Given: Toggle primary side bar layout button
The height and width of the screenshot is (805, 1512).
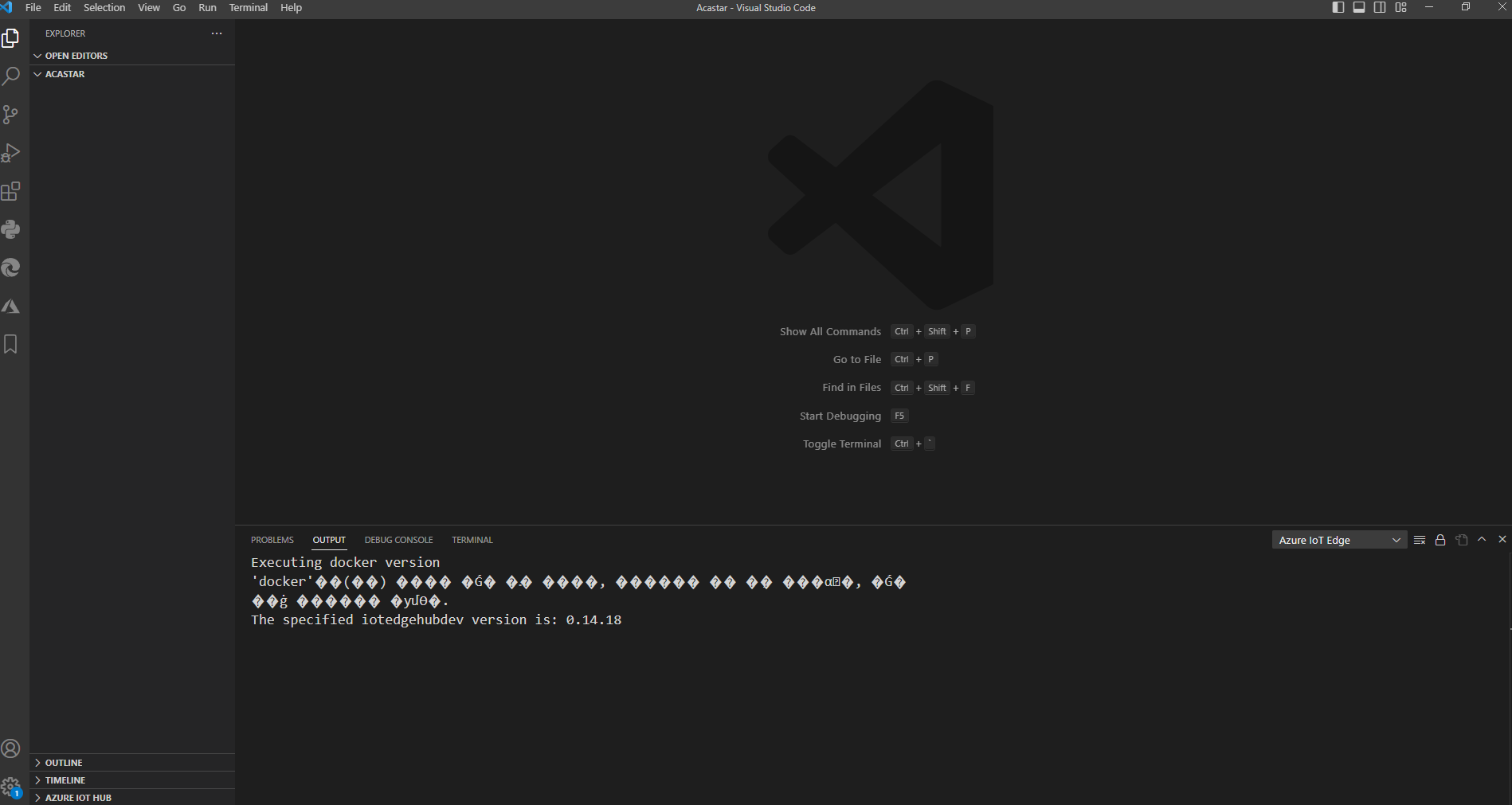Looking at the screenshot, I should 1338,7.
